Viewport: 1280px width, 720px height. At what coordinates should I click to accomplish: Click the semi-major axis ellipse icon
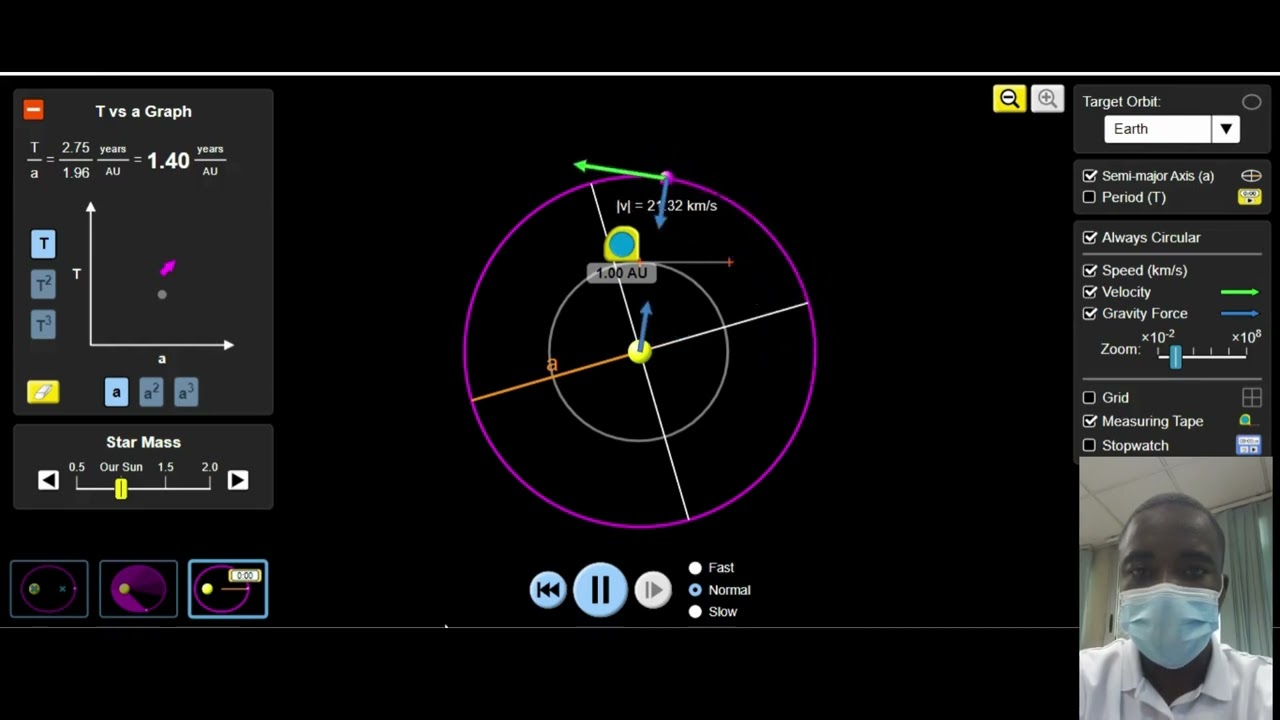(1251, 176)
